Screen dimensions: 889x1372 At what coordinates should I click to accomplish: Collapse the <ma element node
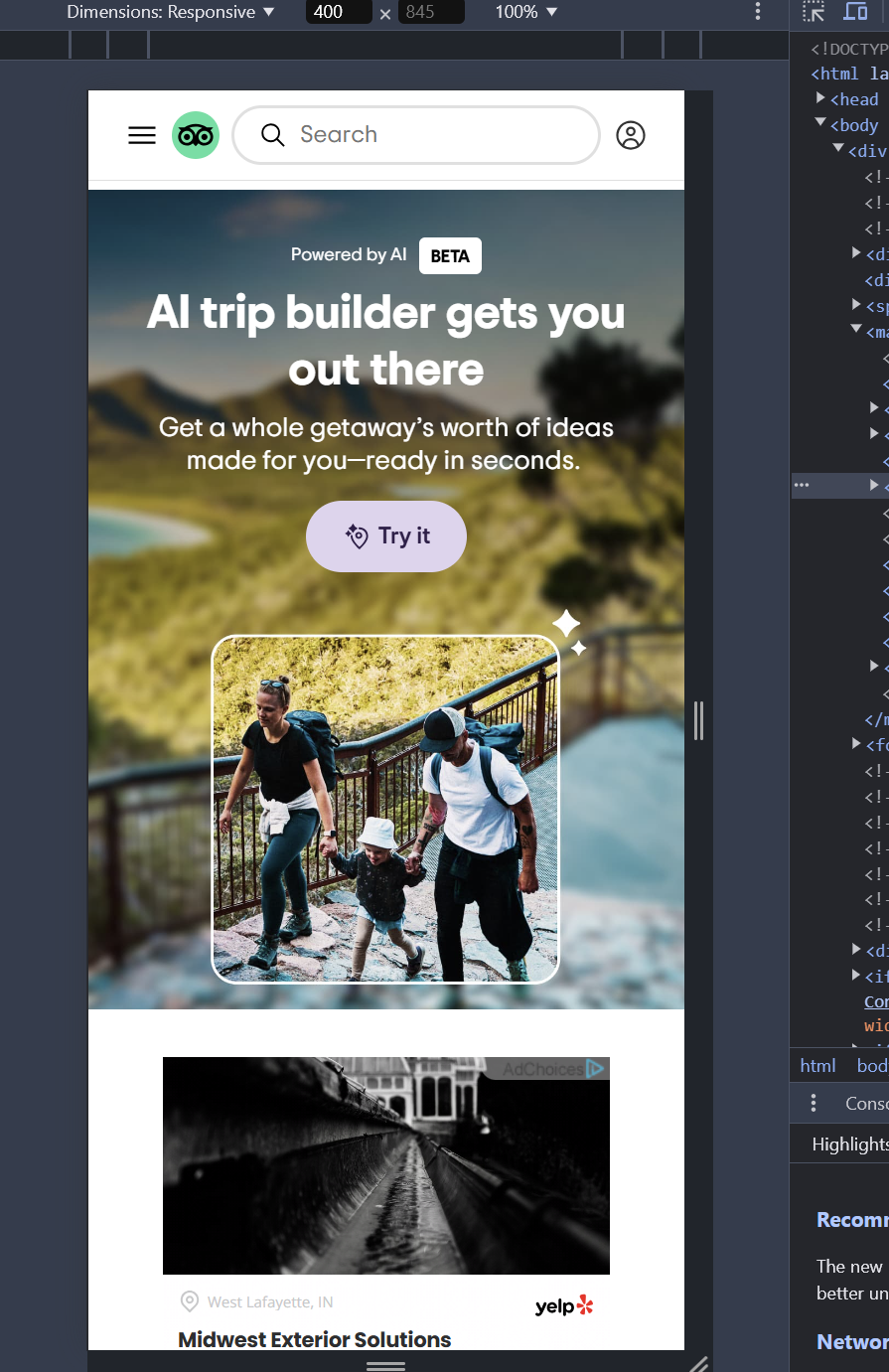[857, 331]
